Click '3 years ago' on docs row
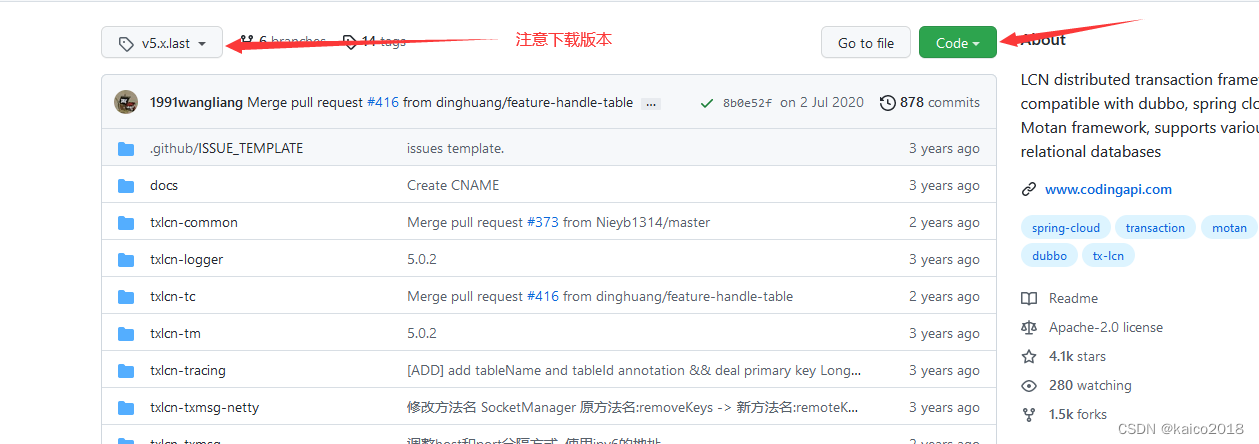1259x444 pixels. (944, 185)
